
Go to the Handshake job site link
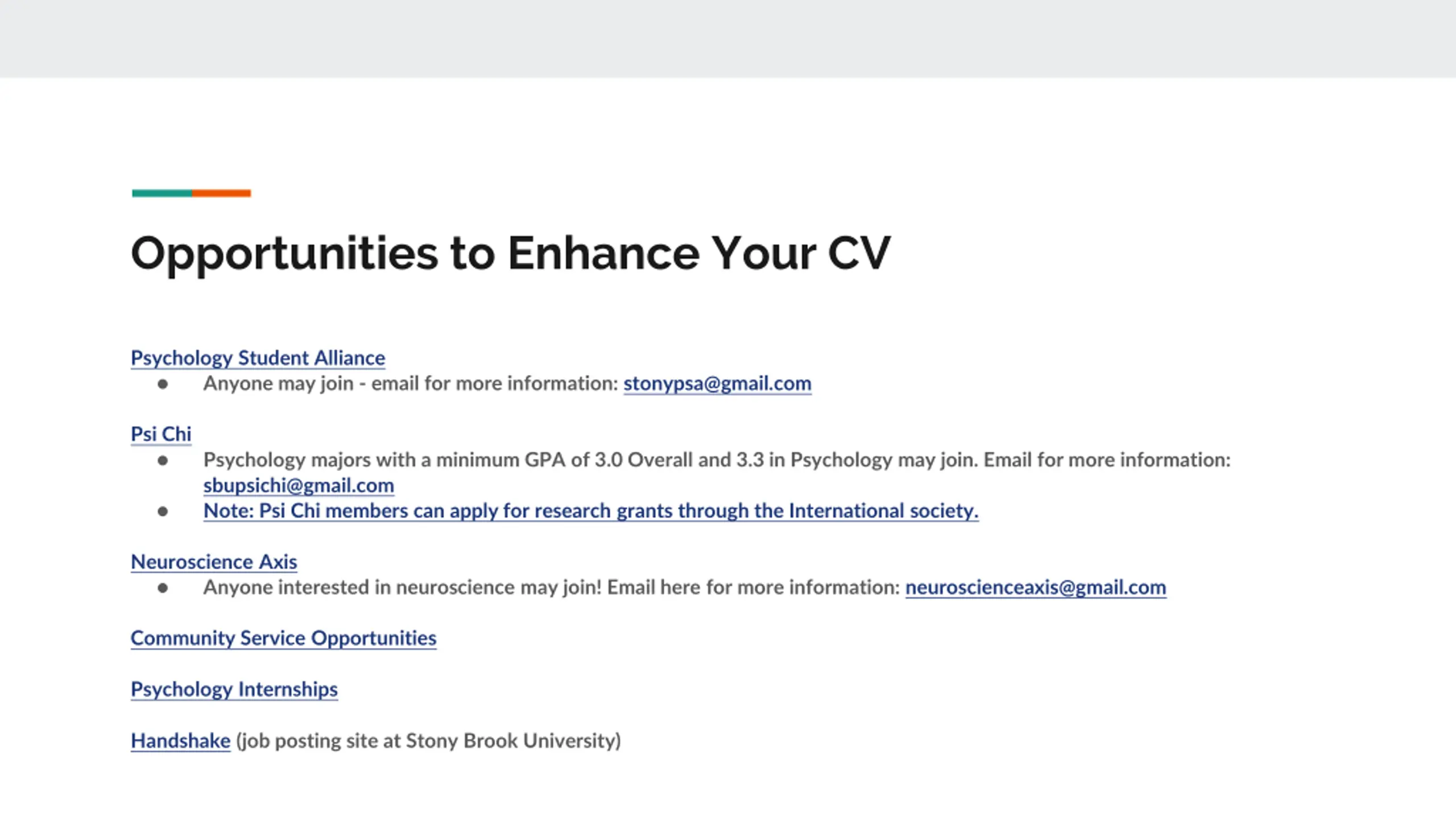pyautogui.click(x=180, y=741)
